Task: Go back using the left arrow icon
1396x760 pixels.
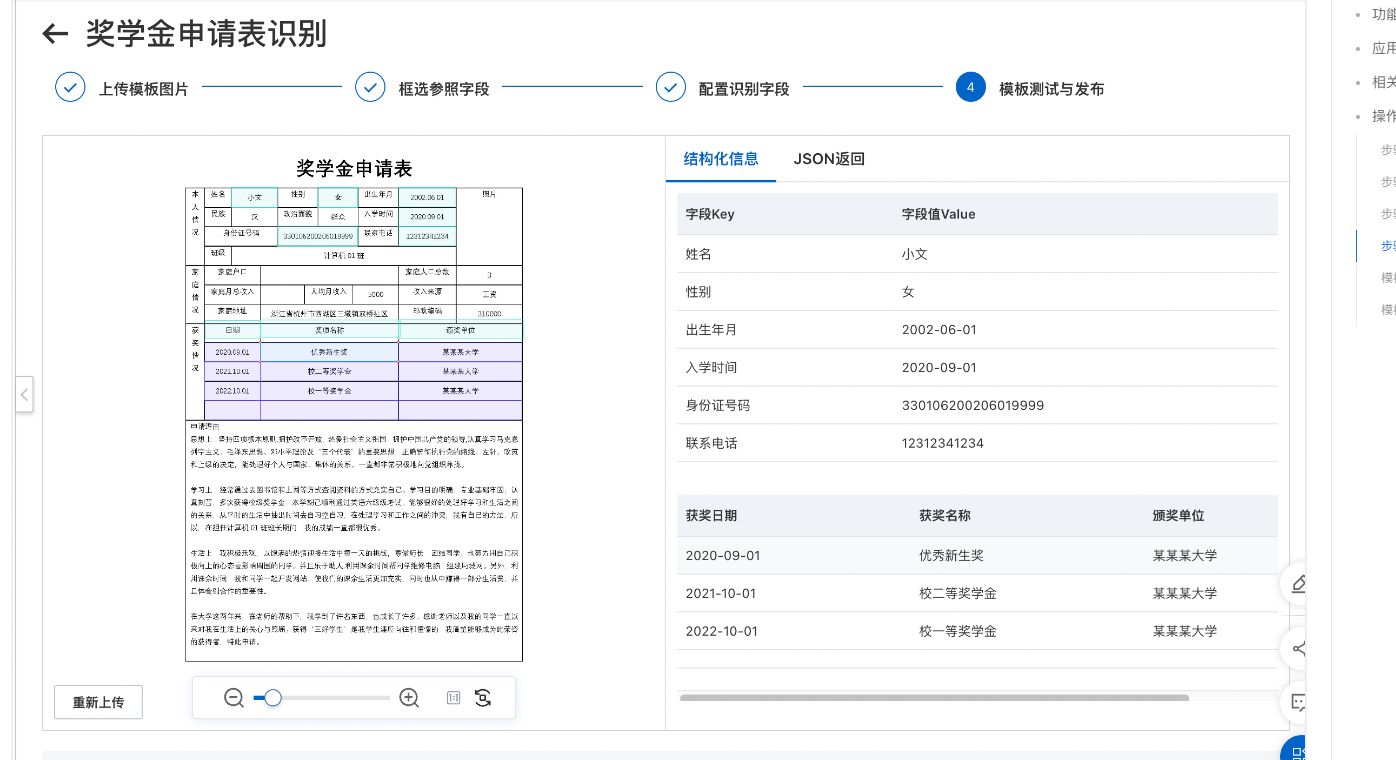Action: coord(55,34)
